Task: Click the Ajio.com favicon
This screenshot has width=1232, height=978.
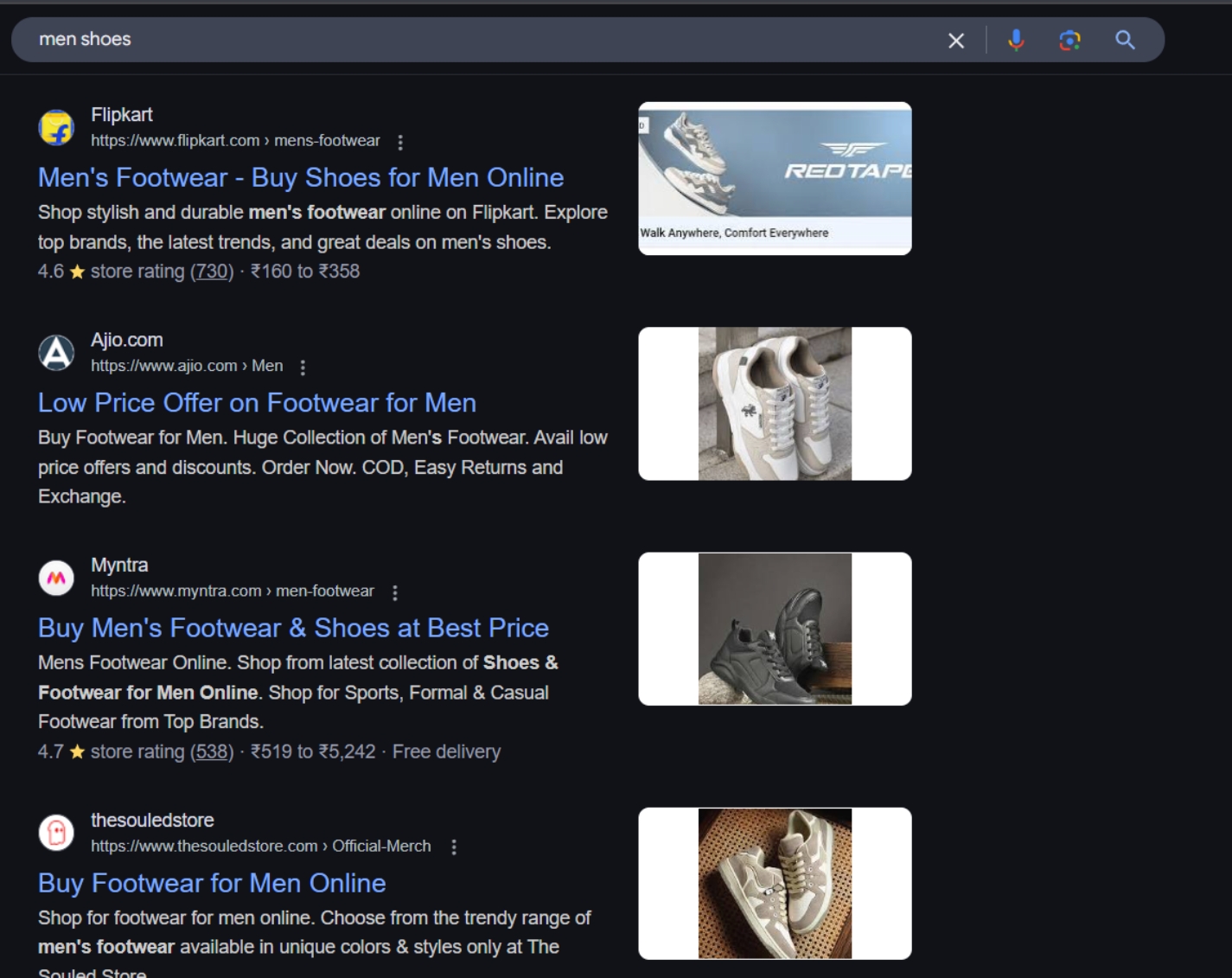Action: pos(56,353)
